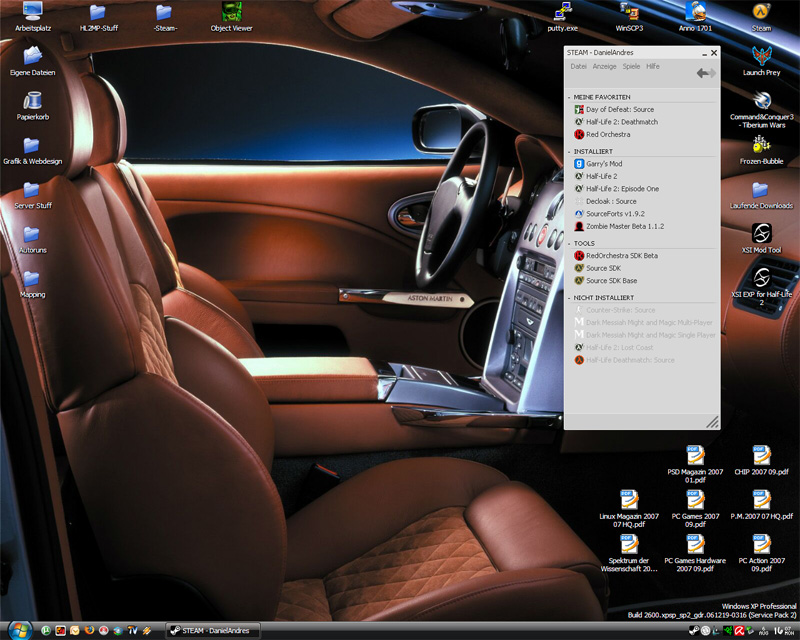This screenshot has height=640, width=800.
Task: Select Red Orchestra in favorites
Action: coord(607,134)
